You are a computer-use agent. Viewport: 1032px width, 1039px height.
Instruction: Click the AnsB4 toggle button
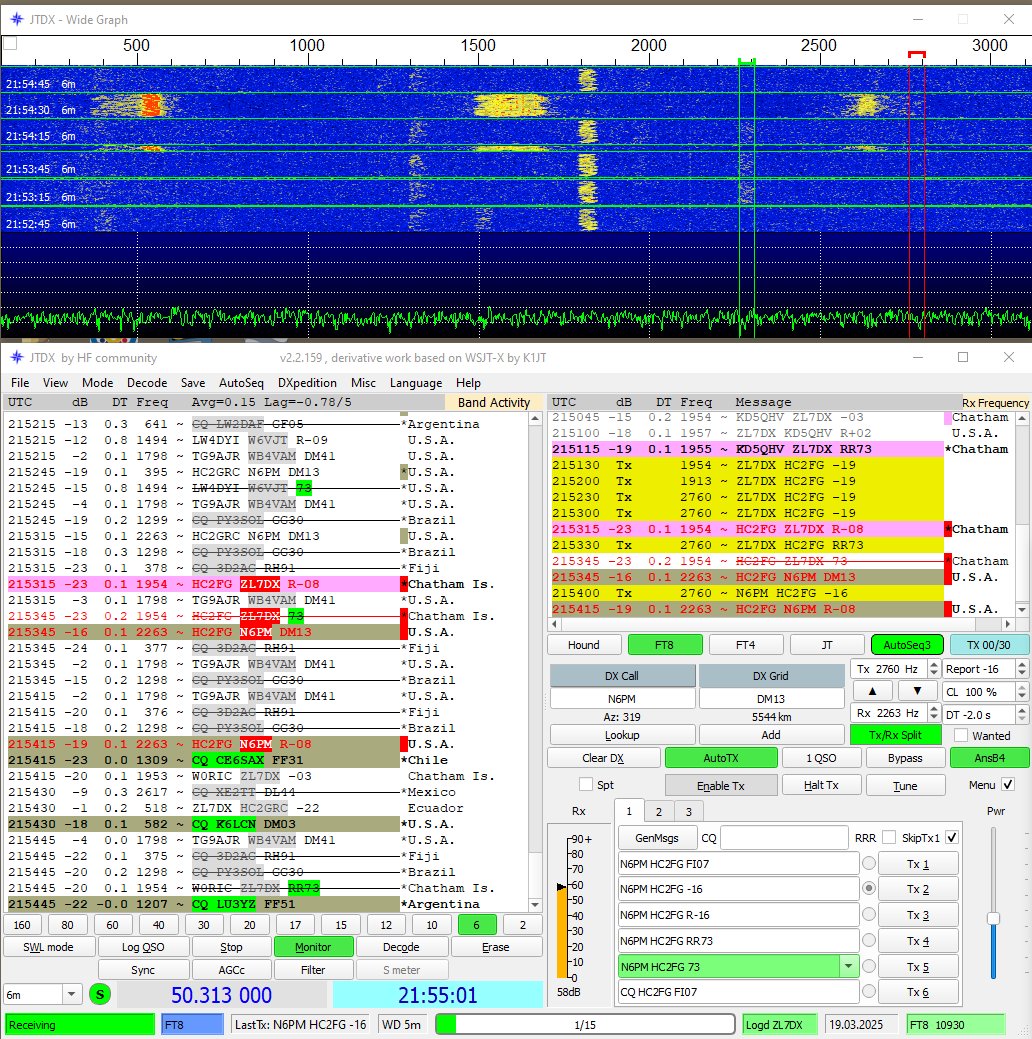pos(990,757)
